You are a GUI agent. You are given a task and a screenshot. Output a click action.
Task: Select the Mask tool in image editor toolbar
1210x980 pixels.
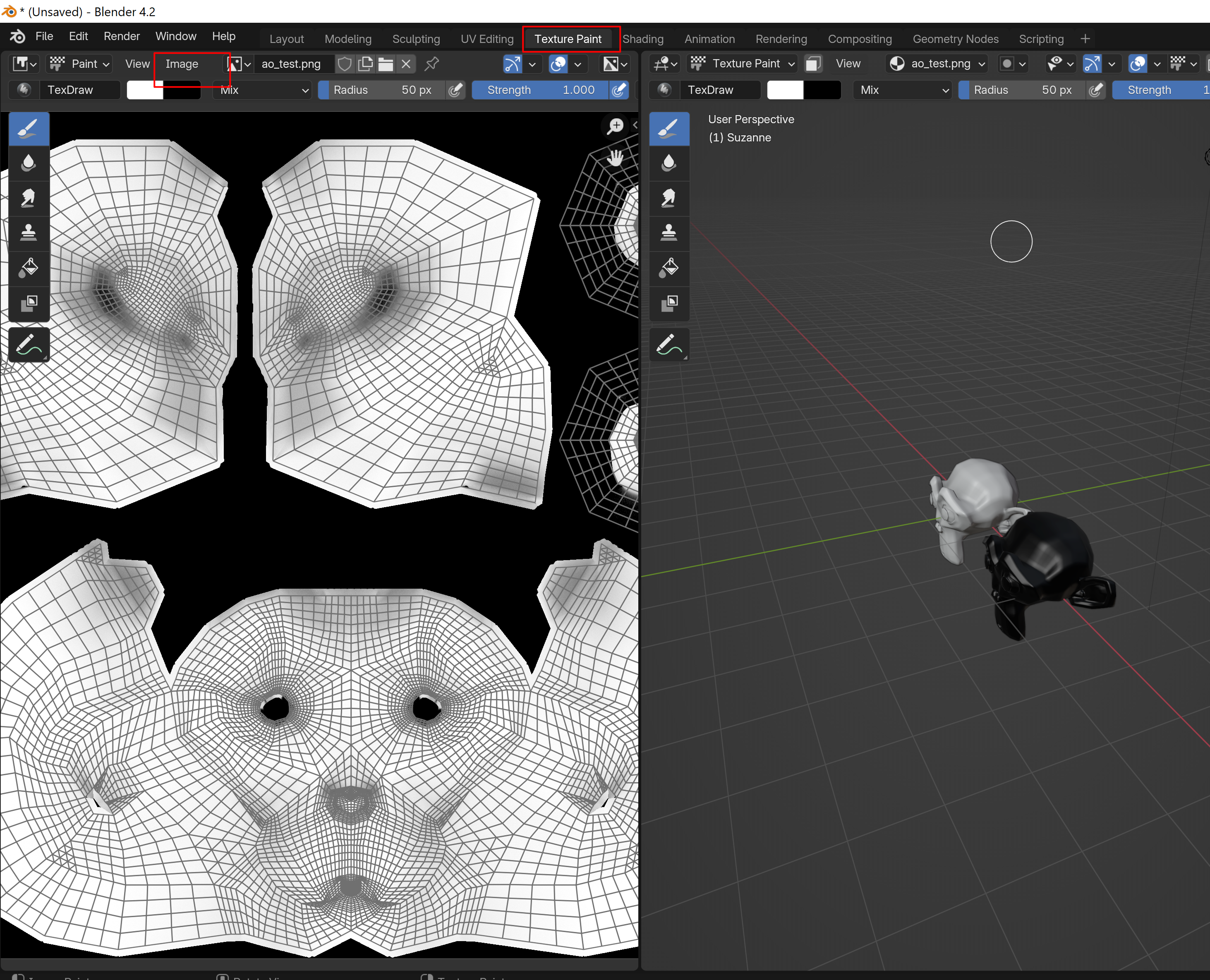click(x=28, y=303)
